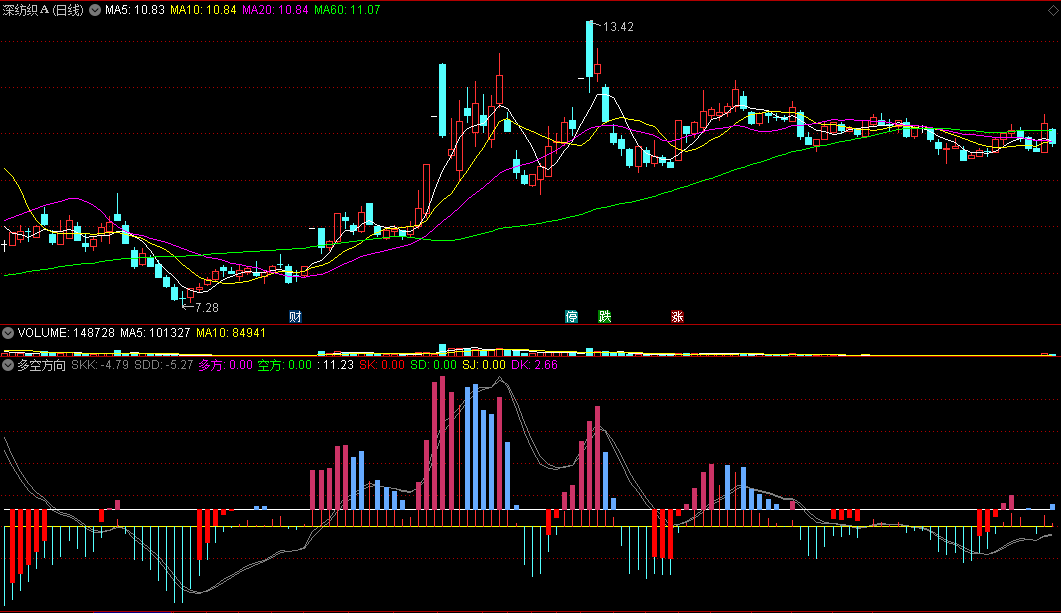
Task: Click the green MA60: 11.07 label
Action: 347,10
